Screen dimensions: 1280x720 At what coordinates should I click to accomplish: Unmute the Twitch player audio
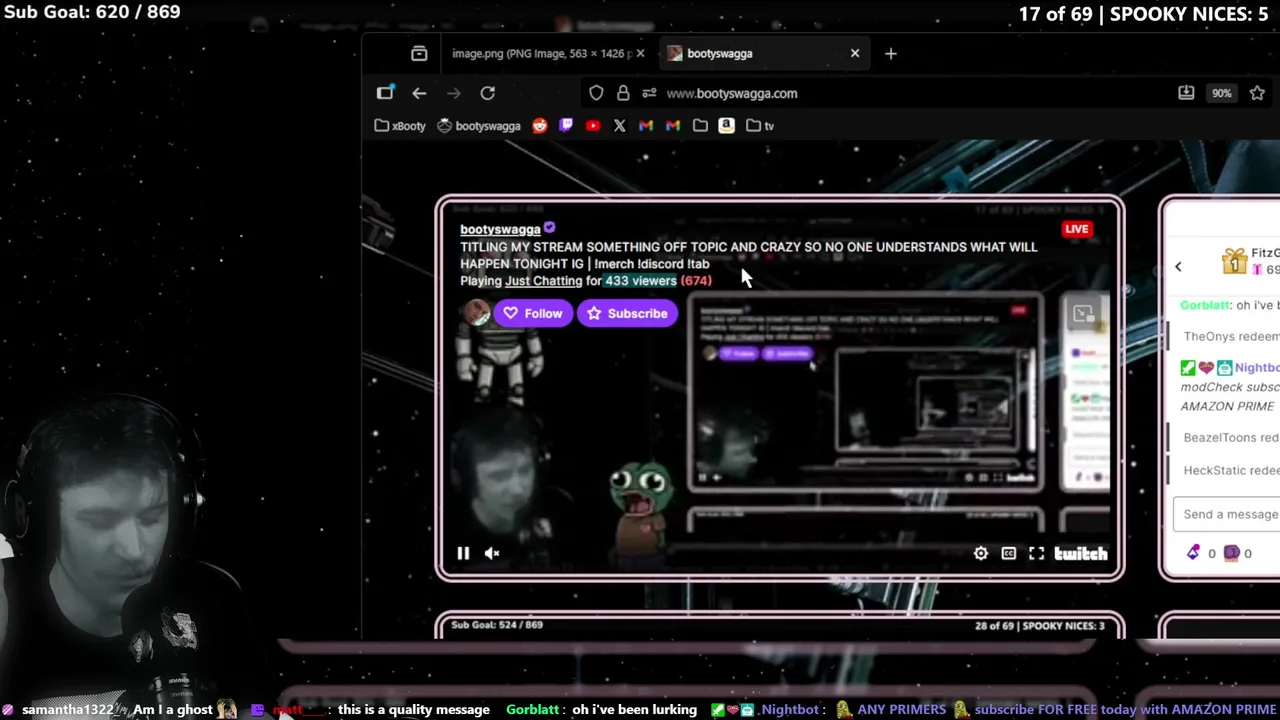coord(492,553)
